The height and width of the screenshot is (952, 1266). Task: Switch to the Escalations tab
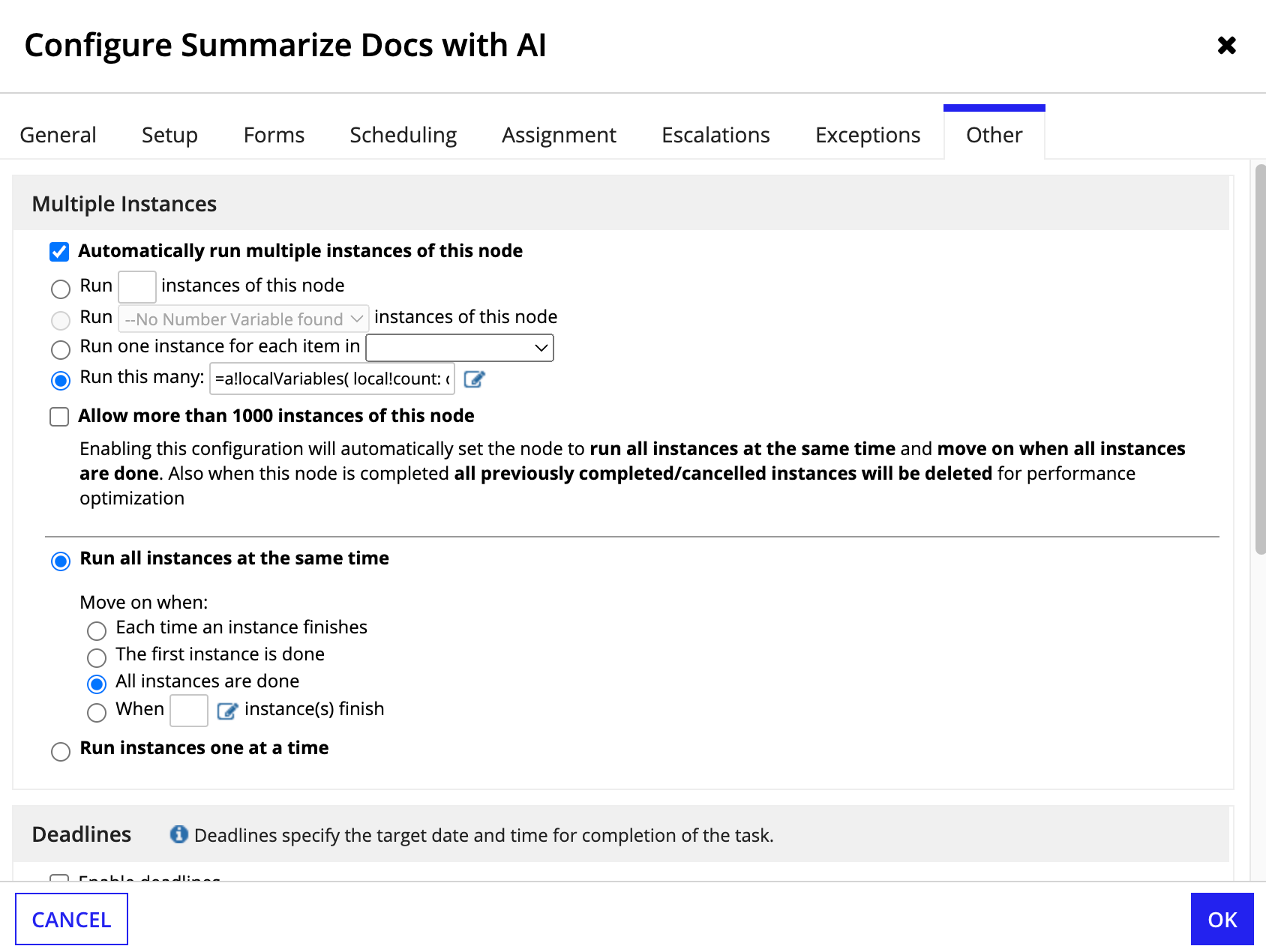(x=715, y=135)
